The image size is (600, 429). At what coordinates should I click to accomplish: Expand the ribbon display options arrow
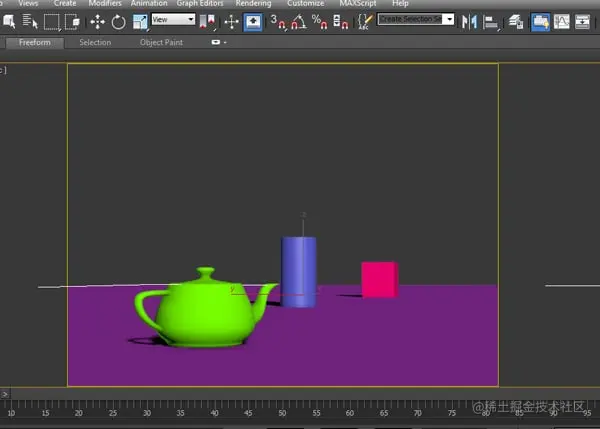click(225, 42)
